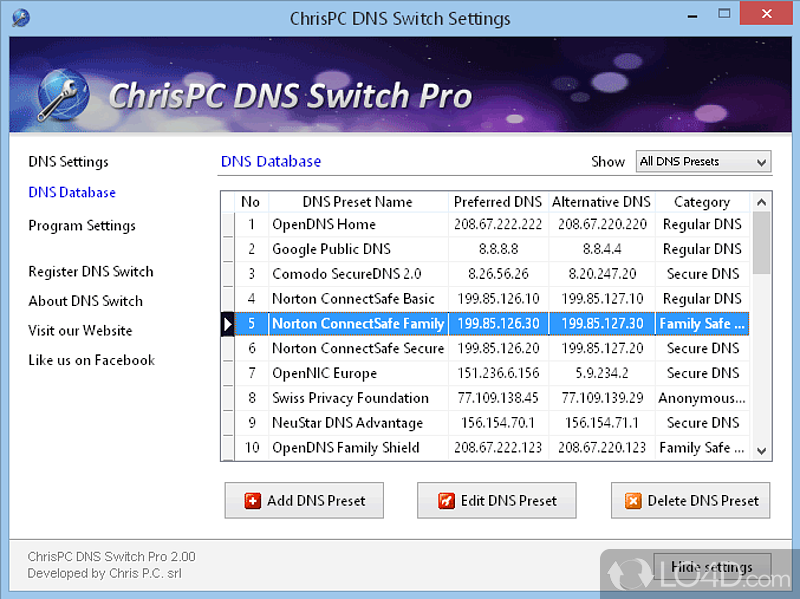Click the DNS Preset Name column header
Viewport: 800px width, 599px height.
(358, 202)
